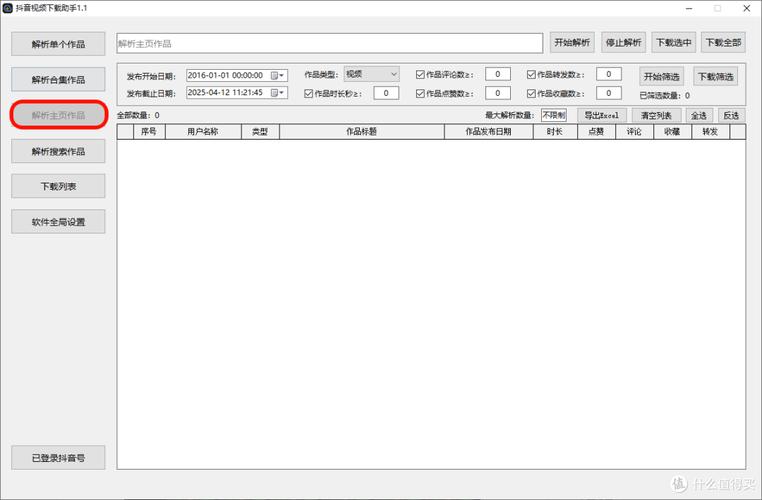The height and width of the screenshot is (500, 762).
Task: Click 下载筛选 button
Action: click(716, 76)
